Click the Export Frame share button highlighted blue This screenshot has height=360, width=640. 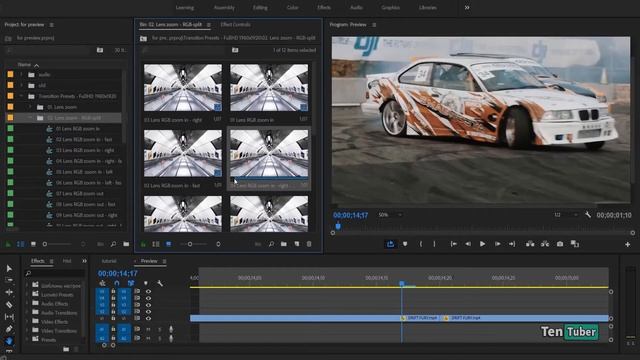point(390,244)
